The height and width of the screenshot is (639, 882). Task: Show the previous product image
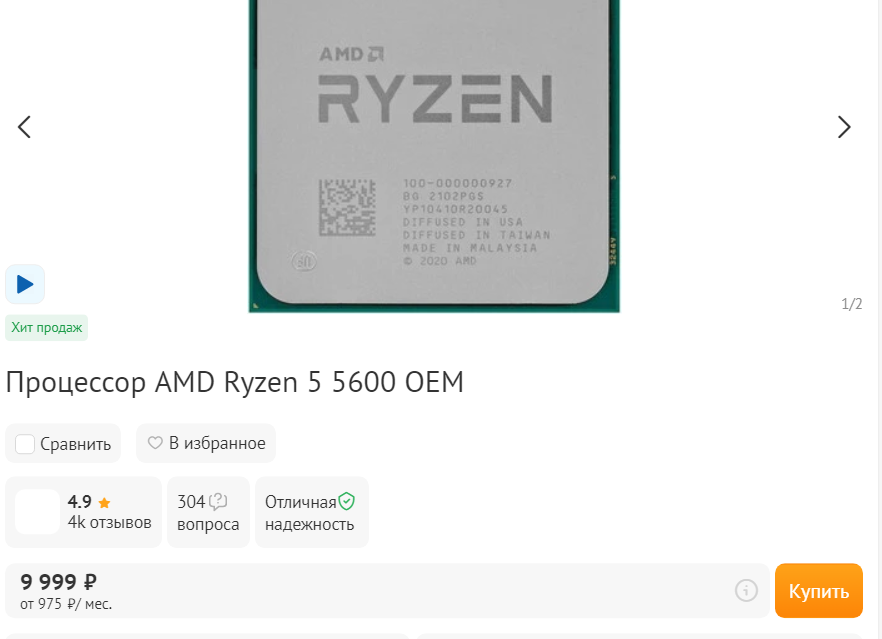tap(24, 127)
